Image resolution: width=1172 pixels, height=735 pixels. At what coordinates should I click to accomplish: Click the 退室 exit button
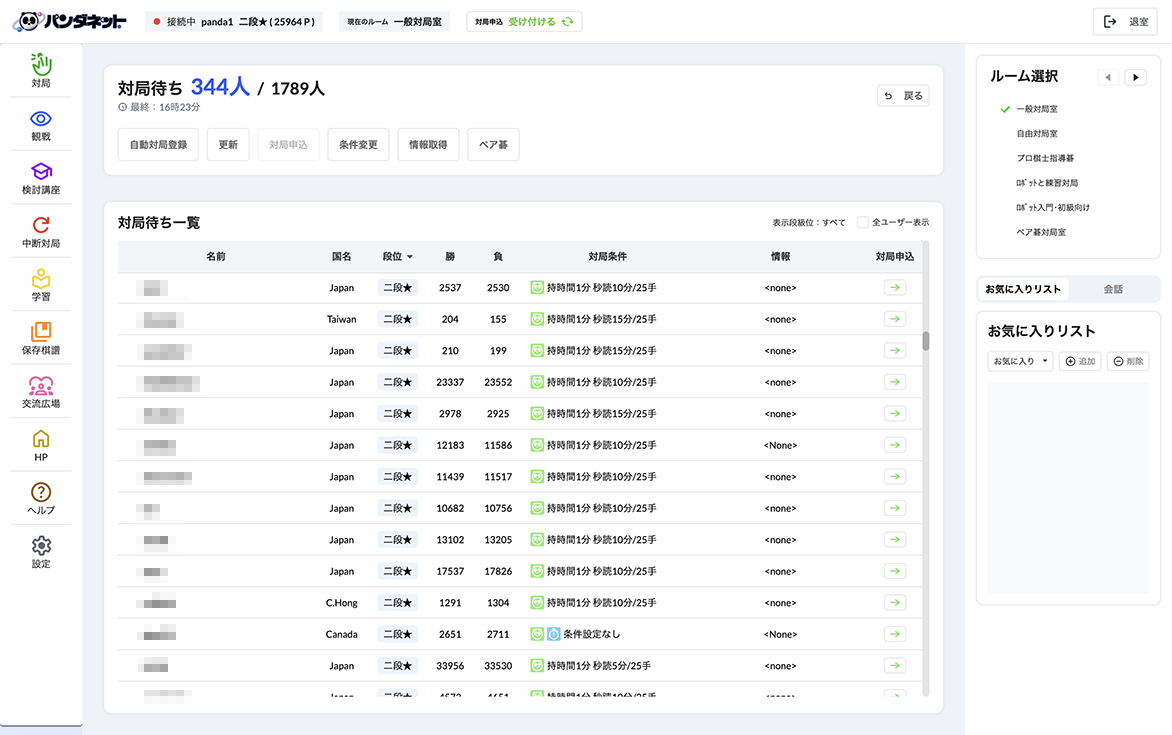point(1125,22)
